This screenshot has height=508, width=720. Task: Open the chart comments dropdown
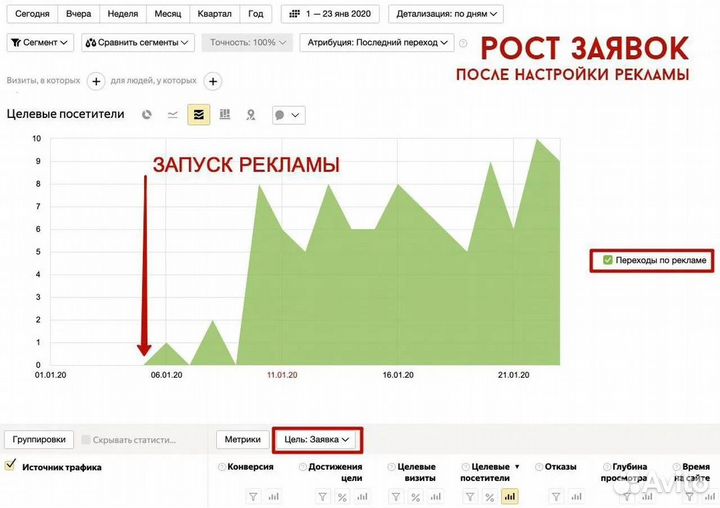(288, 115)
